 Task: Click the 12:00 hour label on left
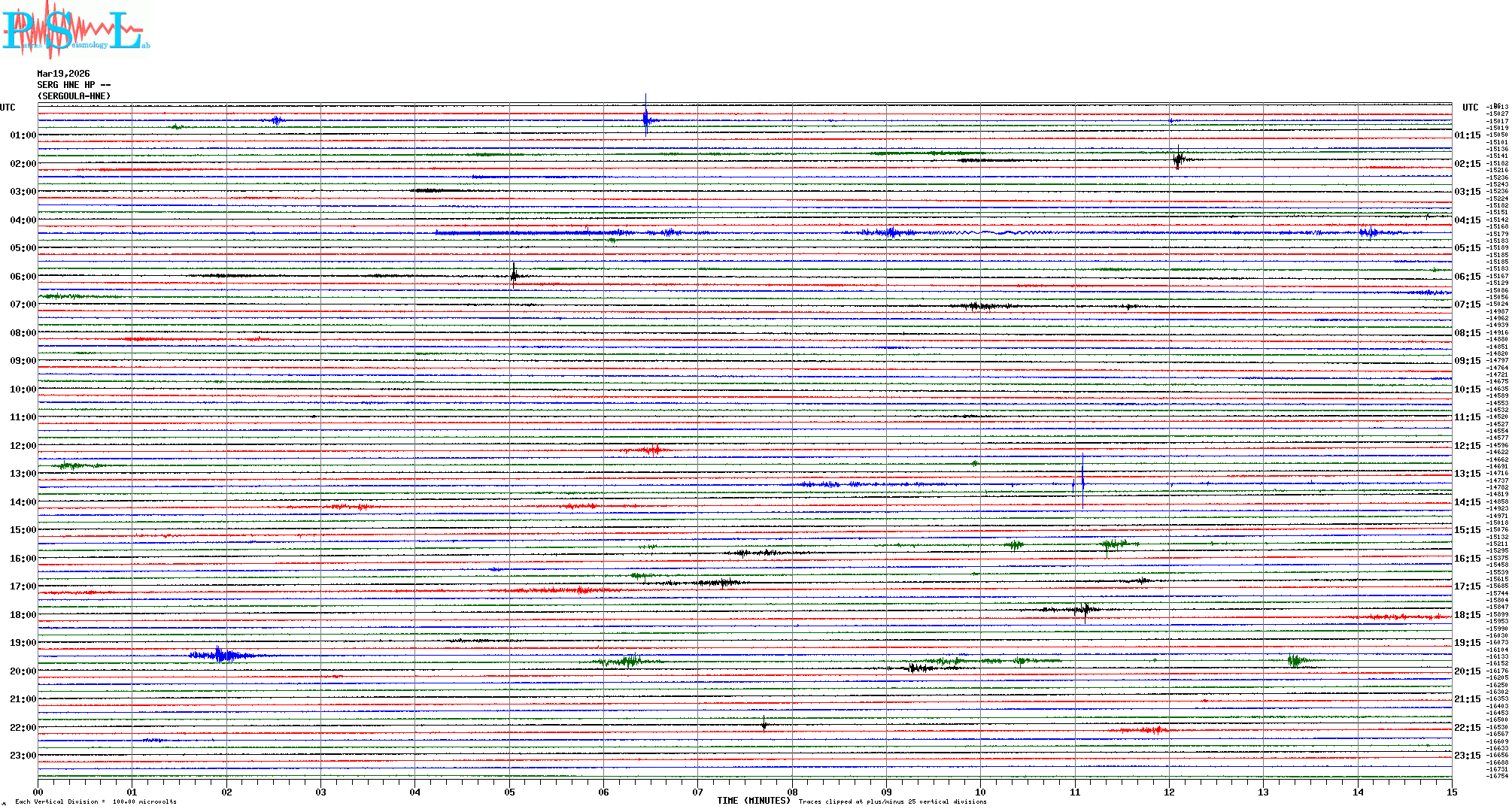point(23,446)
